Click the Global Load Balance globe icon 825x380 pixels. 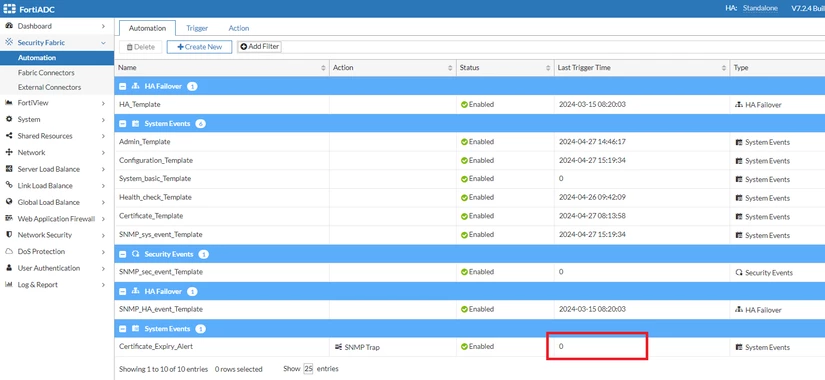pyautogui.click(x=8, y=202)
